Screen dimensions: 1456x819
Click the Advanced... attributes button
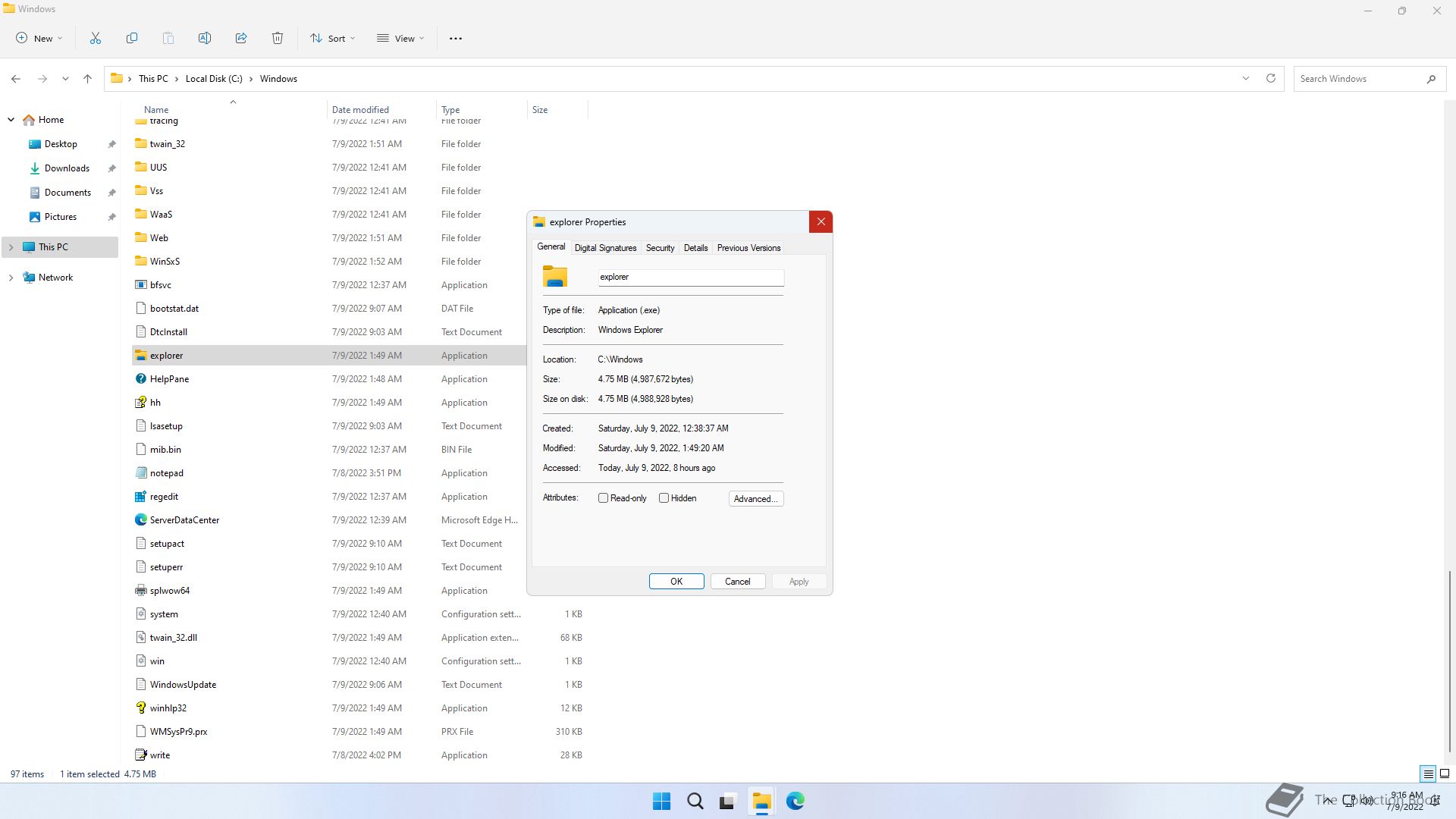coord(756,499)
